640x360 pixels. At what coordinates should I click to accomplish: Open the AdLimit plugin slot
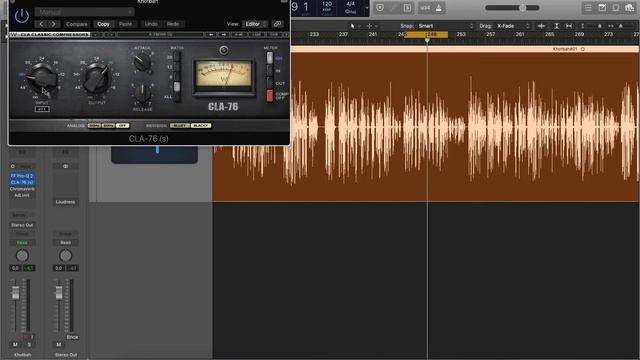[x=22, y=196]
